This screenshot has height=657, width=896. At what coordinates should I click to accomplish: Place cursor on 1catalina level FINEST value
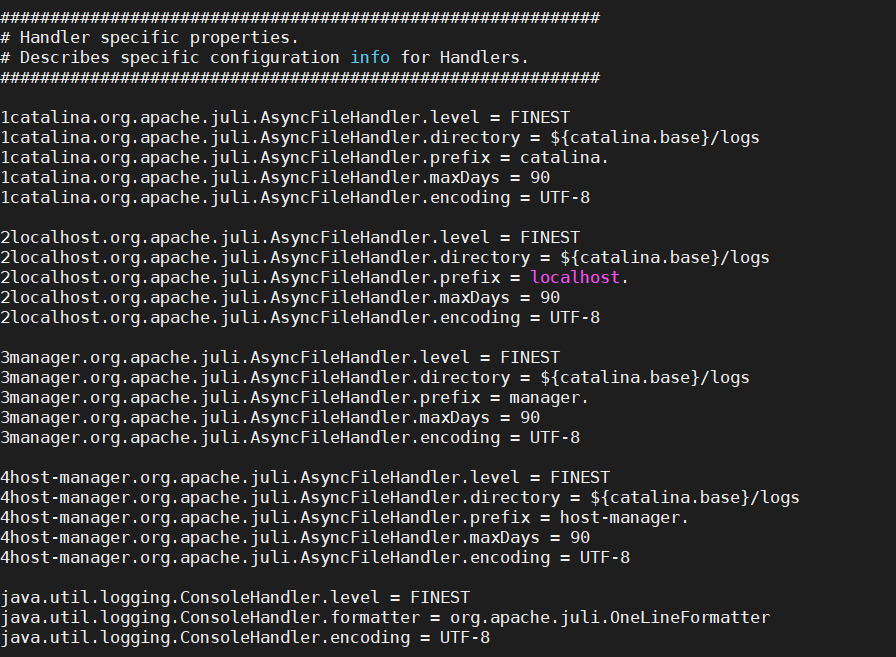(540, 118)
